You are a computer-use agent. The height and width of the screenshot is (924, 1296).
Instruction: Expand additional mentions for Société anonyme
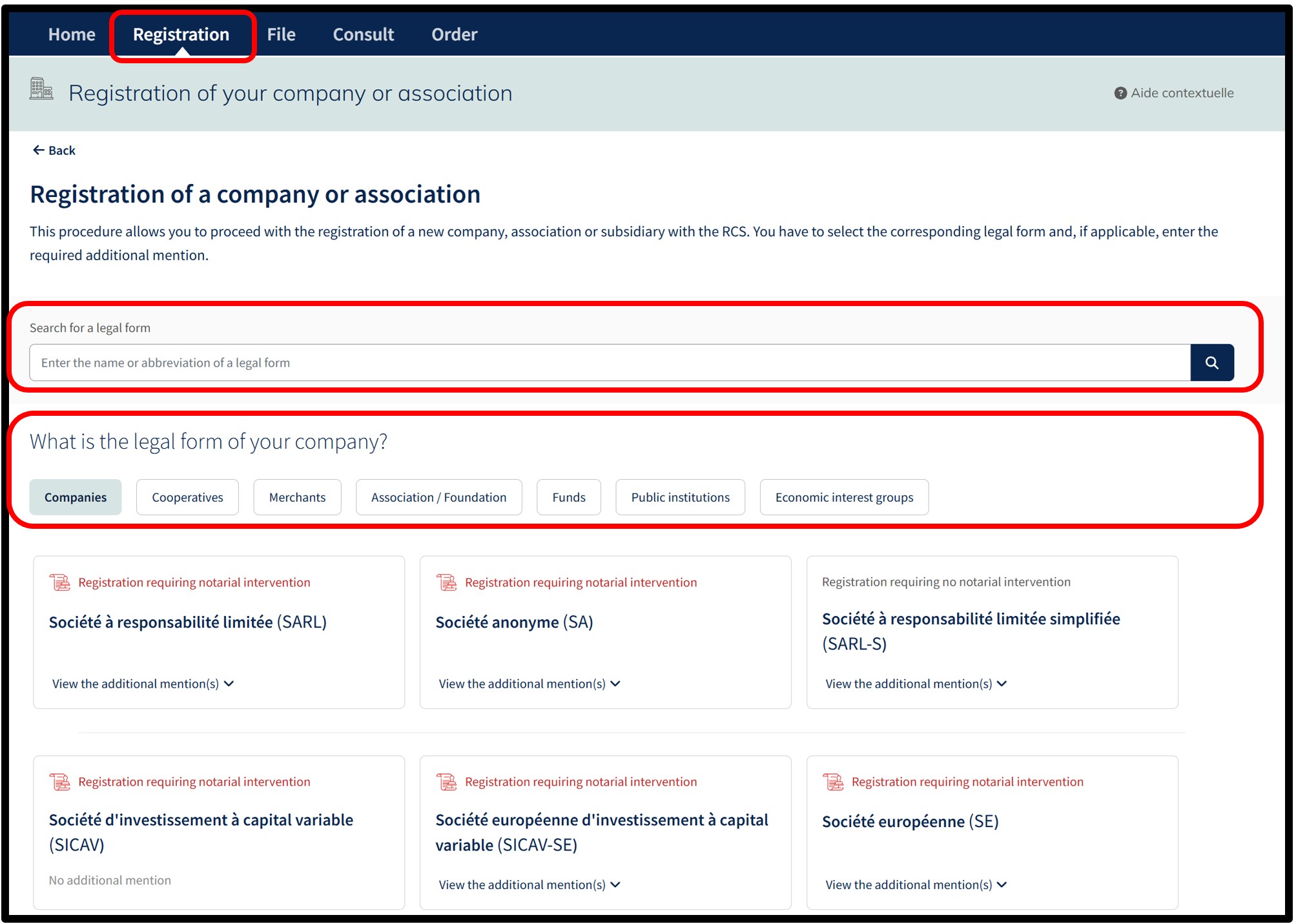530,684
